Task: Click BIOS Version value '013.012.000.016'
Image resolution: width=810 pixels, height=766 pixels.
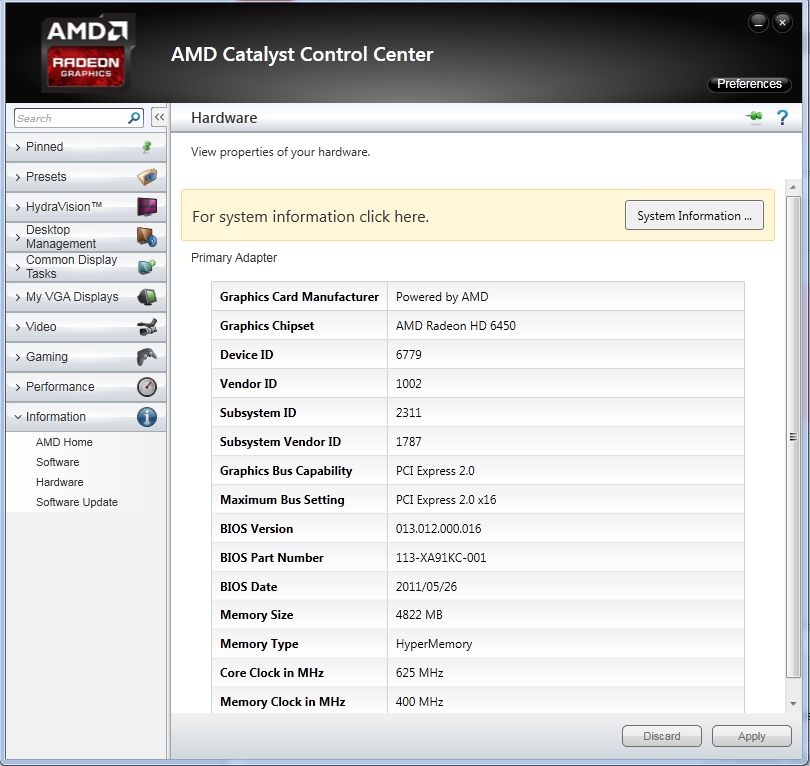Action: [x=438, y=528]
